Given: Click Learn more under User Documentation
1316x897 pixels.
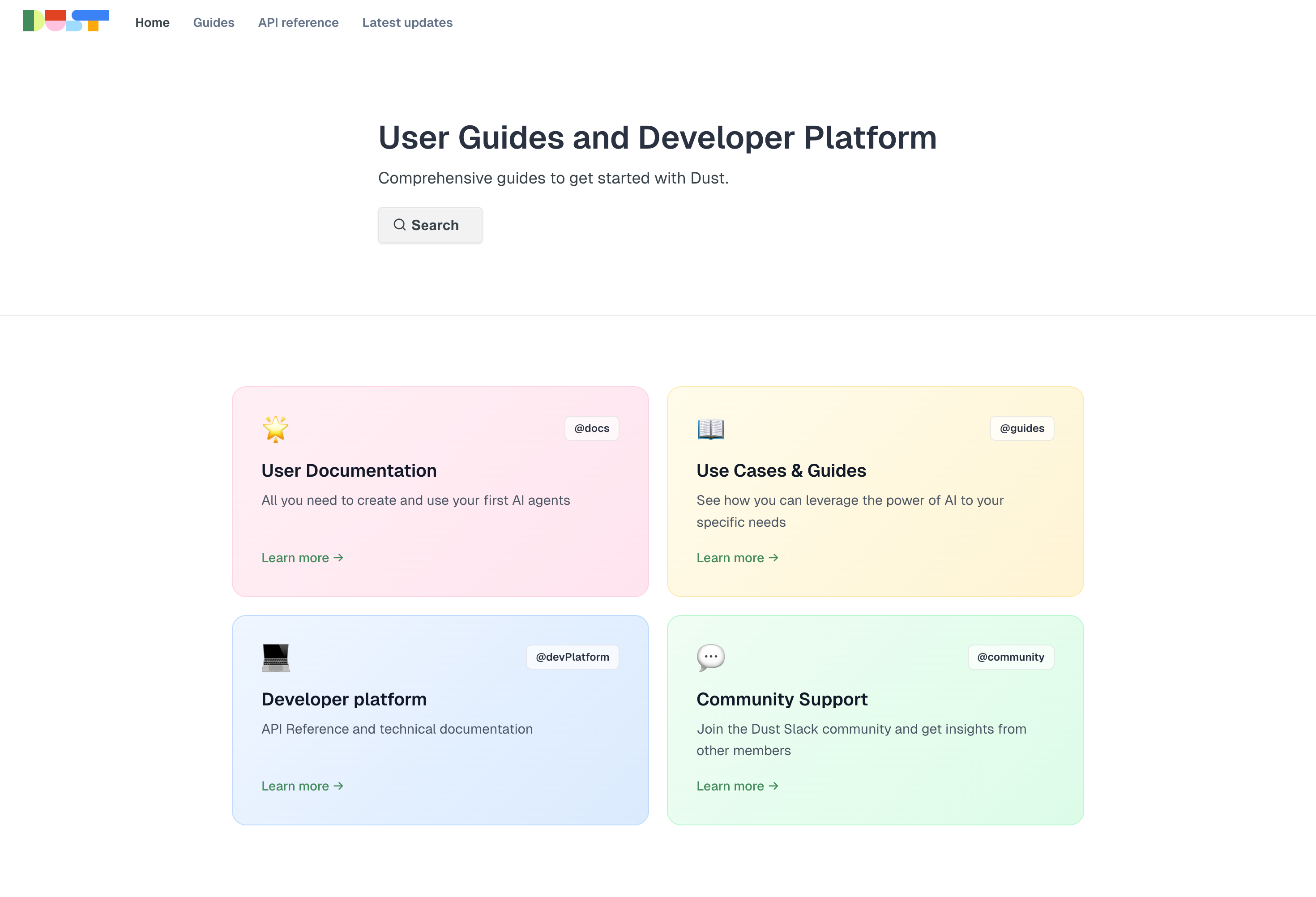Looking at the screenshot, I should pos(302,558).
